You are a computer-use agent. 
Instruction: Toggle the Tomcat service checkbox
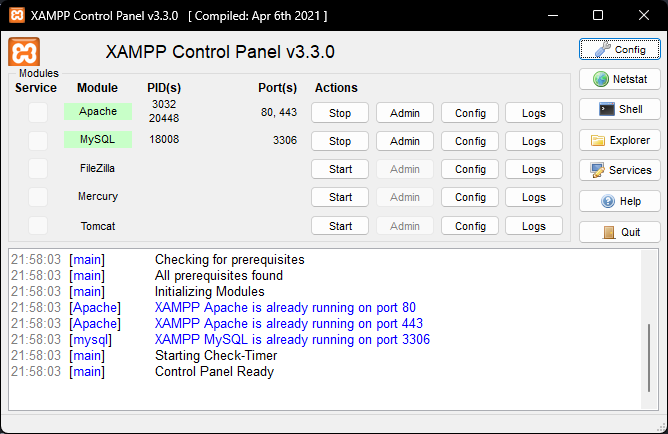click(x=38, y=225)
